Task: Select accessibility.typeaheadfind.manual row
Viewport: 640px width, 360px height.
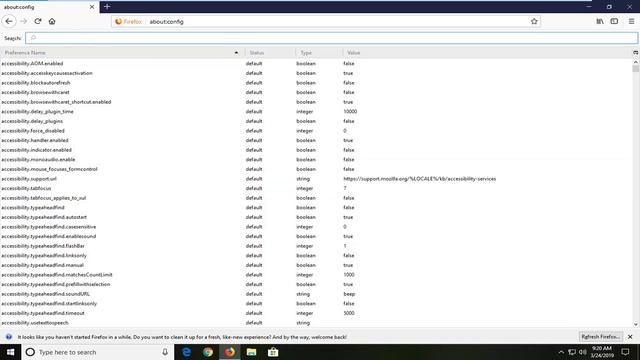Action: coord(316,265)
